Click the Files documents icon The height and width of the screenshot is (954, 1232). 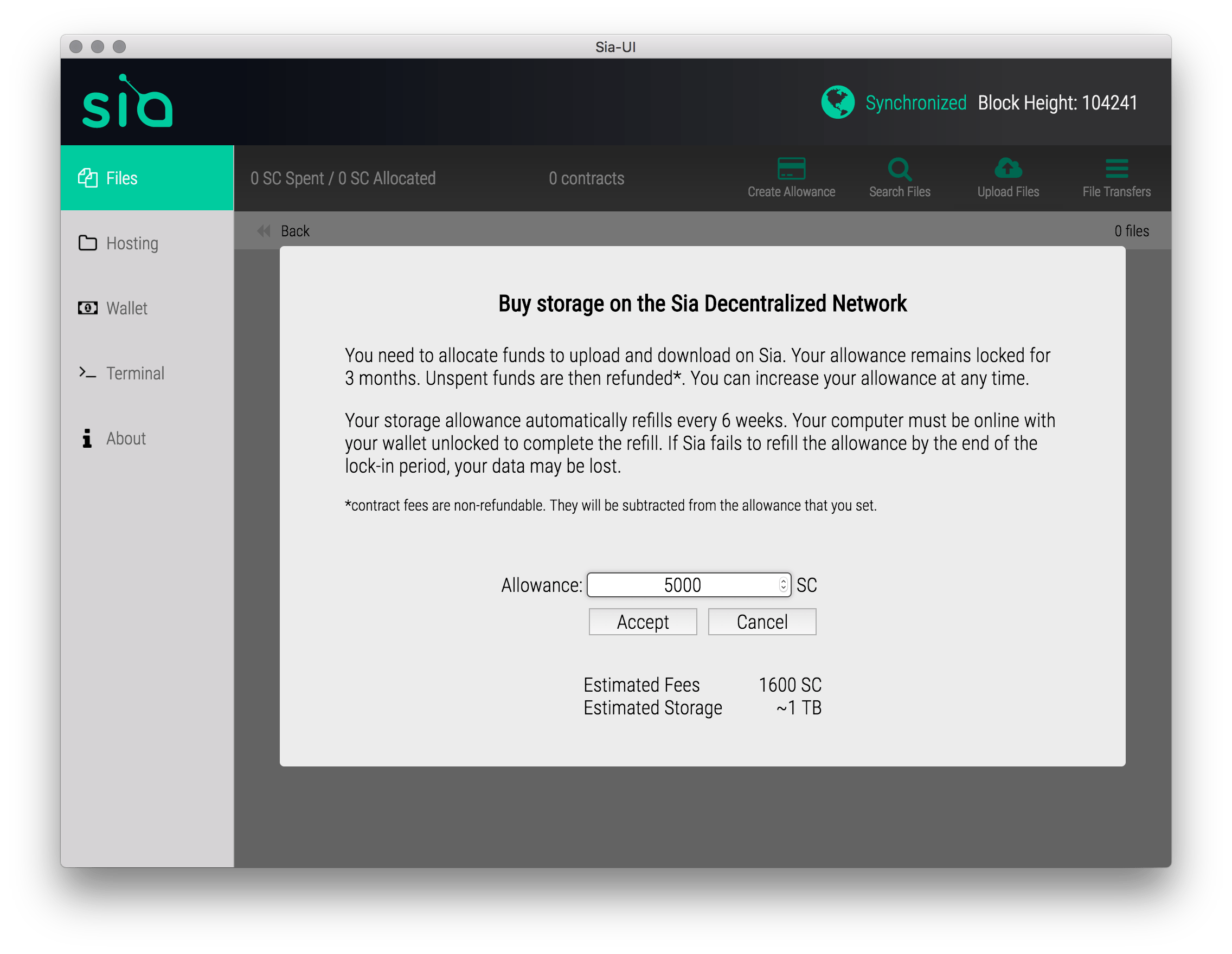(x=87, y=178)
